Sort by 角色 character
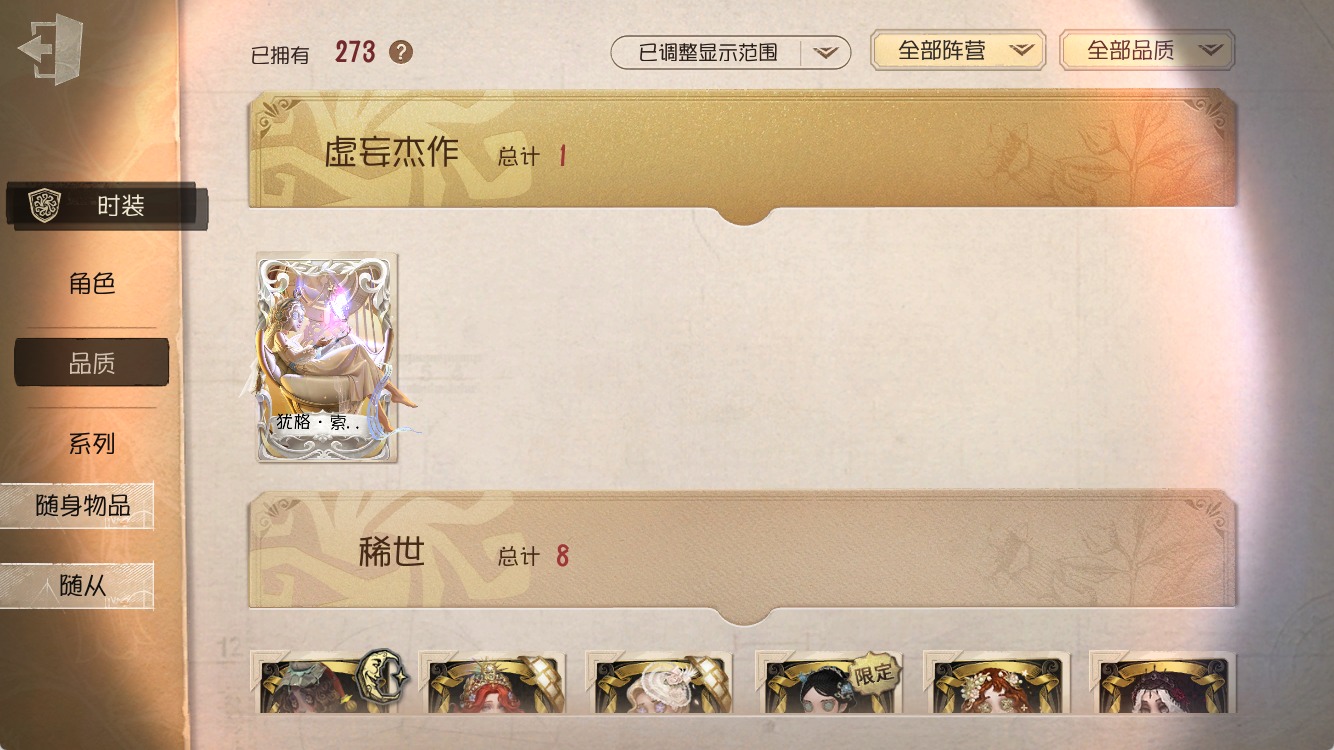The height and width of the screenshot is (750, 1334). 92,284
